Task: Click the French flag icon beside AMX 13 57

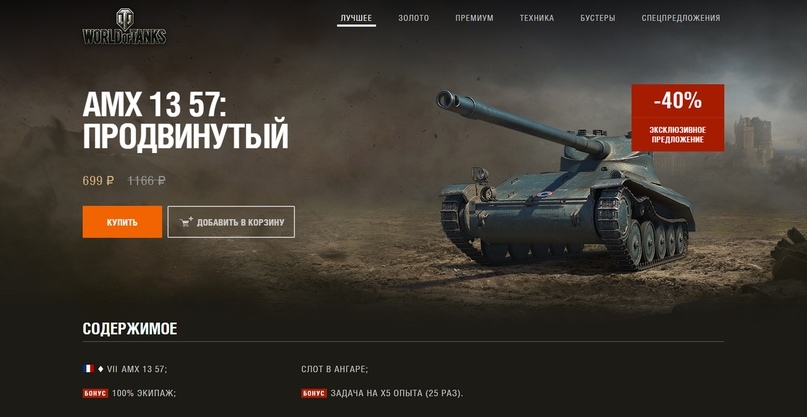Action: click(x=88, y=369)
